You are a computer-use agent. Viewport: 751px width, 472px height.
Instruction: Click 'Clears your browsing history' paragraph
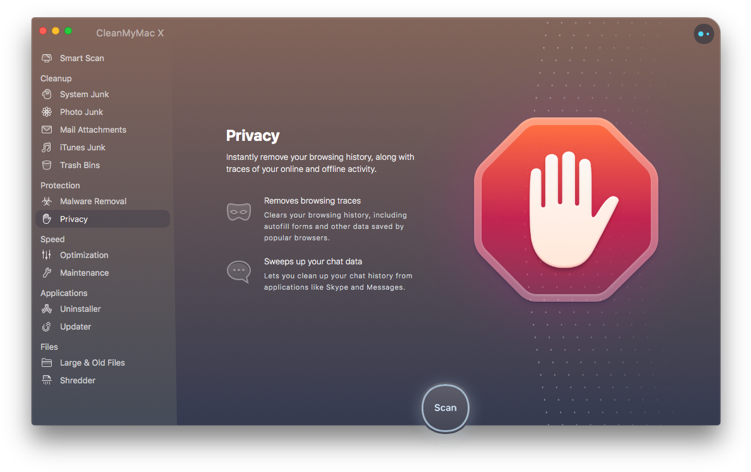click(335, 226)
